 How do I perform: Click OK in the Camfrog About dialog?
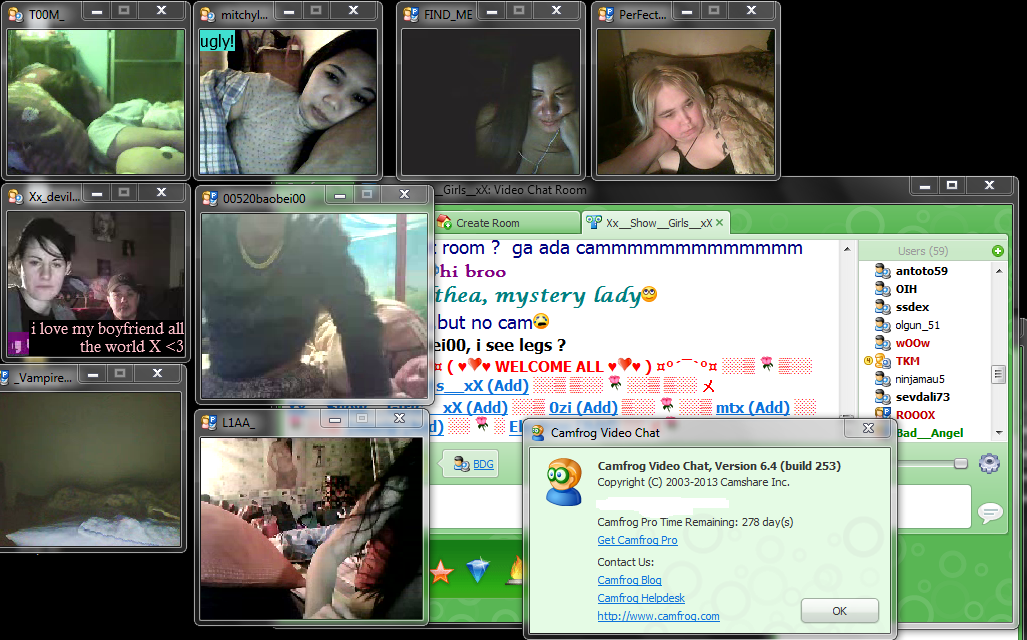840,611
